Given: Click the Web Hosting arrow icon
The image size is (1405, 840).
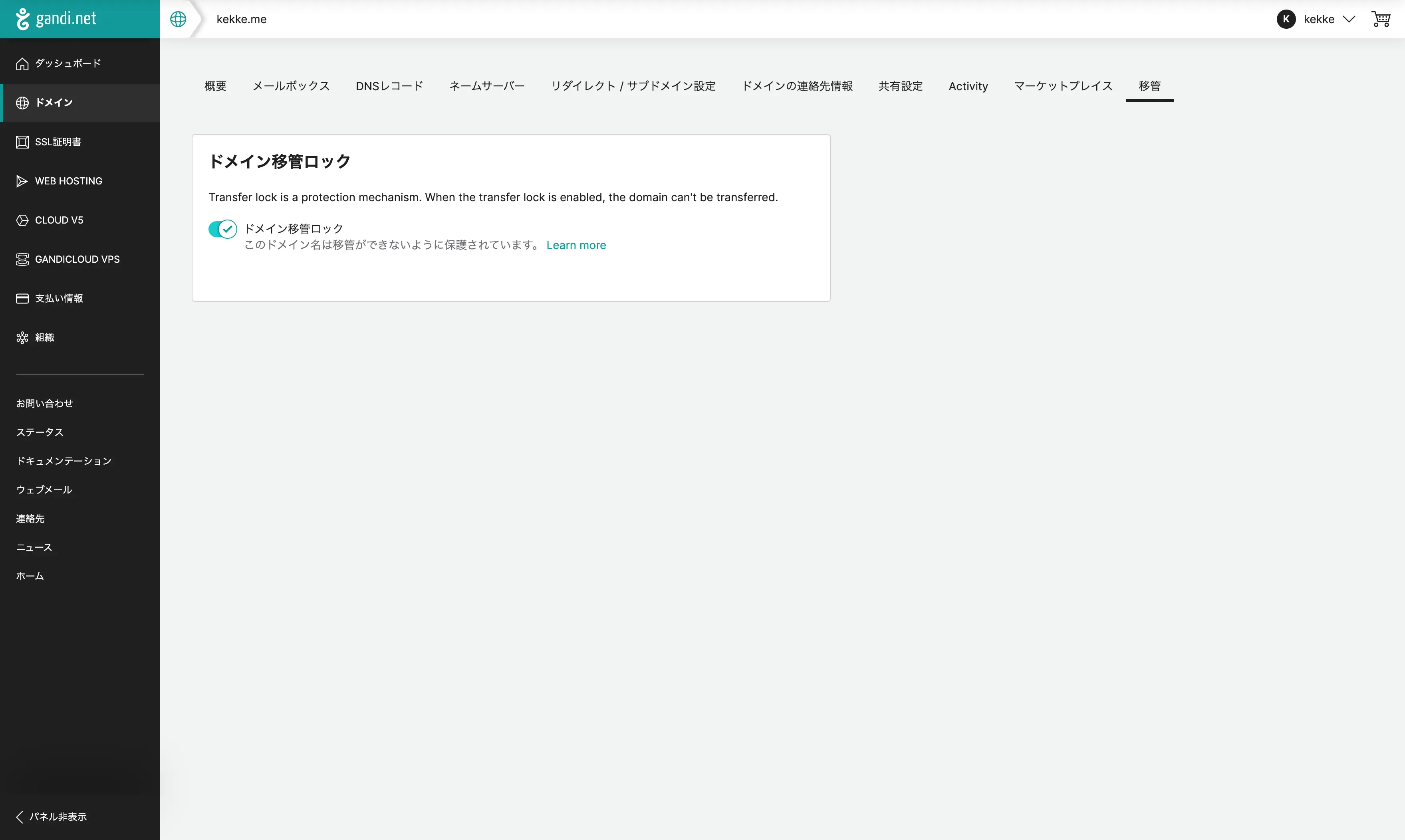Looking at the screenshot, I should (x=22, y=181).
